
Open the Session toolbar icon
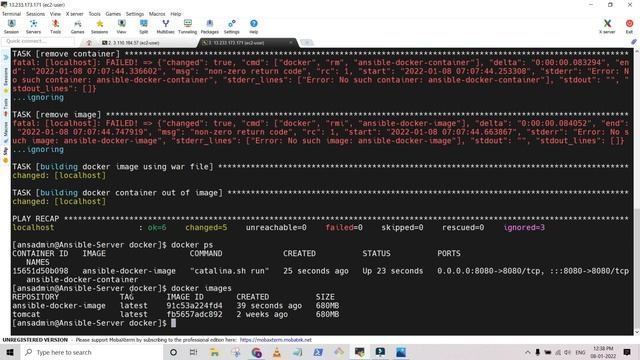click(11, 27)
